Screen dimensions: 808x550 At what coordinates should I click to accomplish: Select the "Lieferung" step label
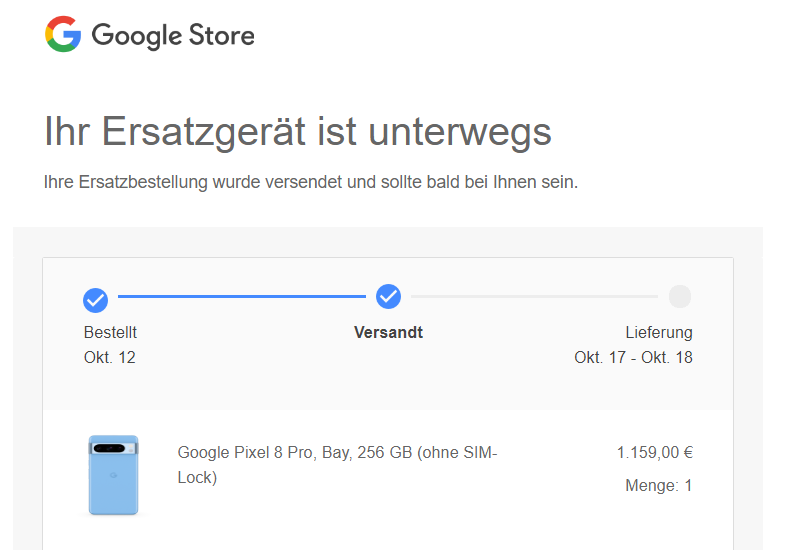pyautogui.click(x=658, y=333)
